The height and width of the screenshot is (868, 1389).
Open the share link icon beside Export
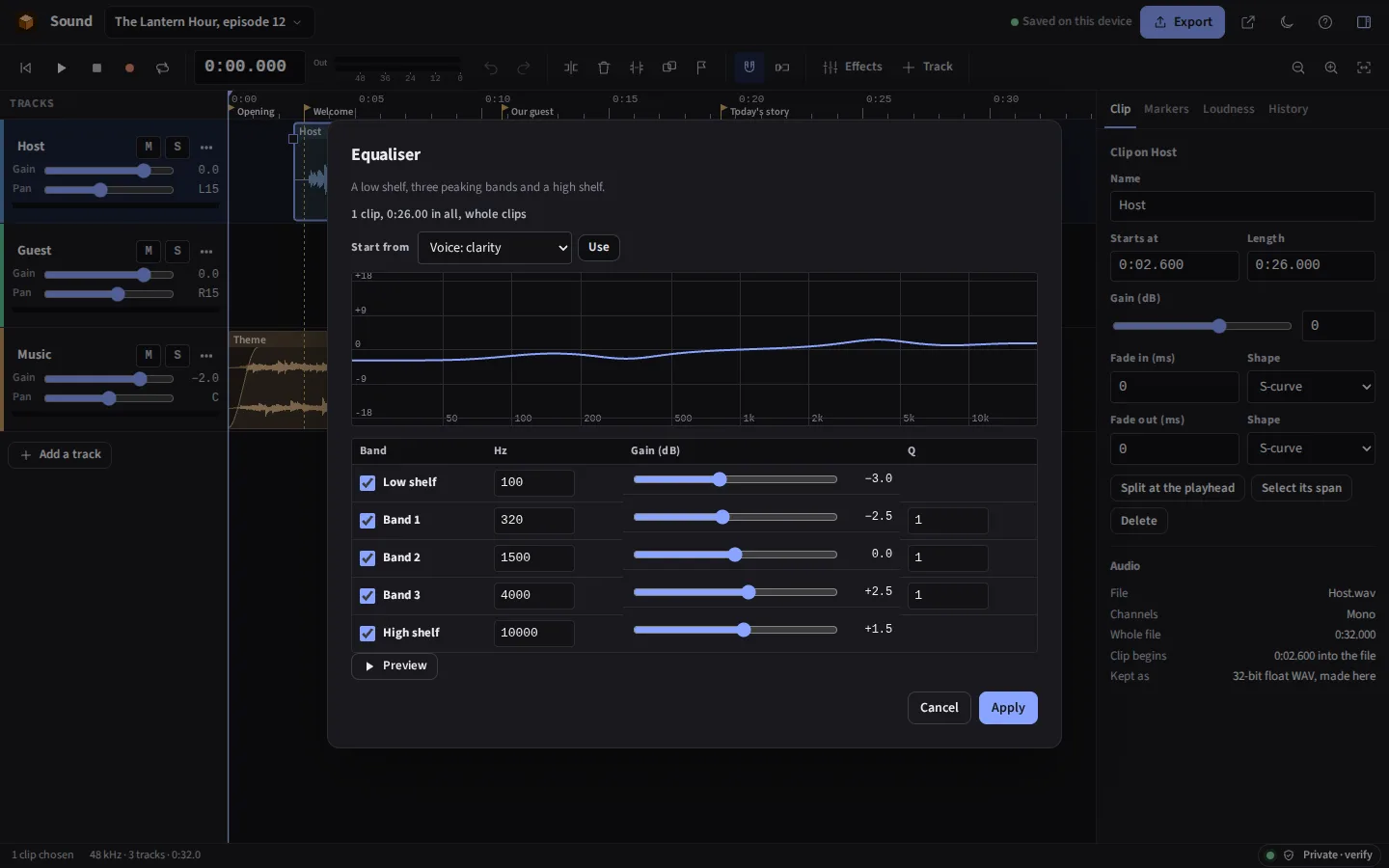[1248, 22]
